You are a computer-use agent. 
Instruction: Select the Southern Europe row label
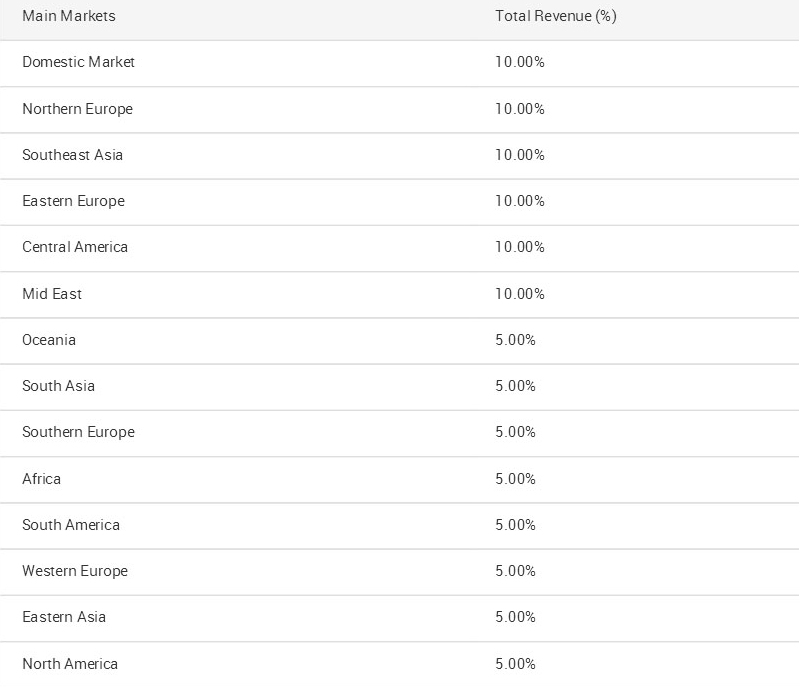click(78, 432)
